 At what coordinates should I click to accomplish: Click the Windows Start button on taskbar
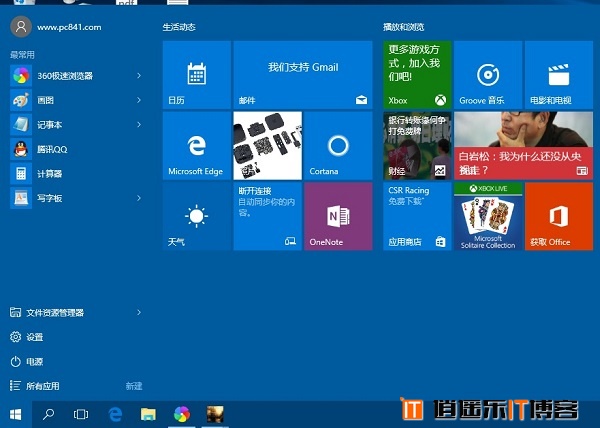click(x=15, y=414)
